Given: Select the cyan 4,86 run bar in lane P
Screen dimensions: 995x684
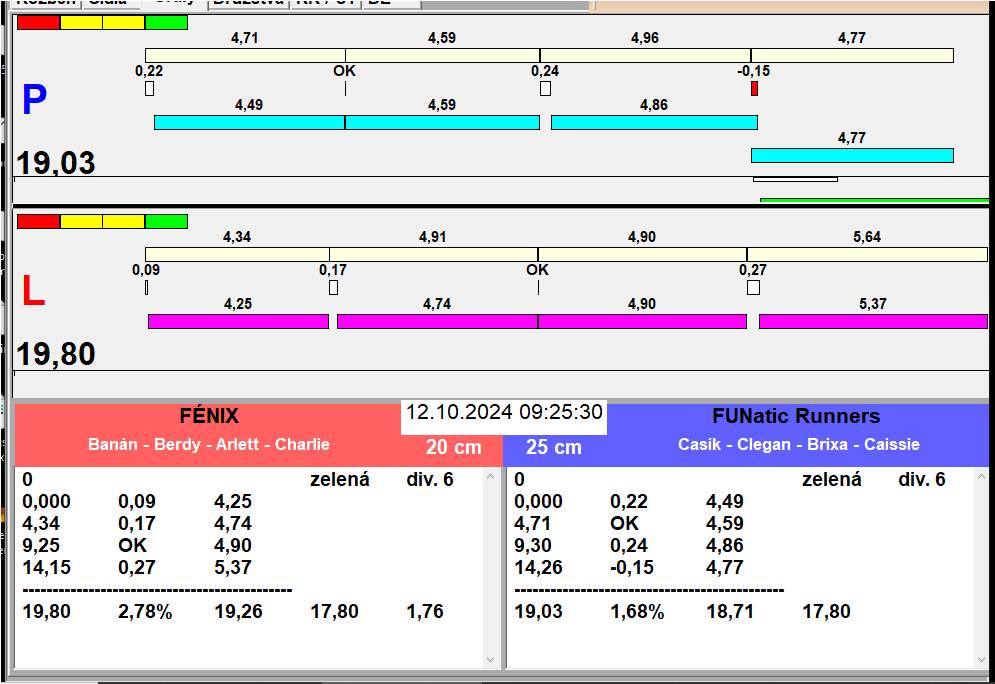Looking at the screenshot, I should pyautogui.click(x=654, y=122).
